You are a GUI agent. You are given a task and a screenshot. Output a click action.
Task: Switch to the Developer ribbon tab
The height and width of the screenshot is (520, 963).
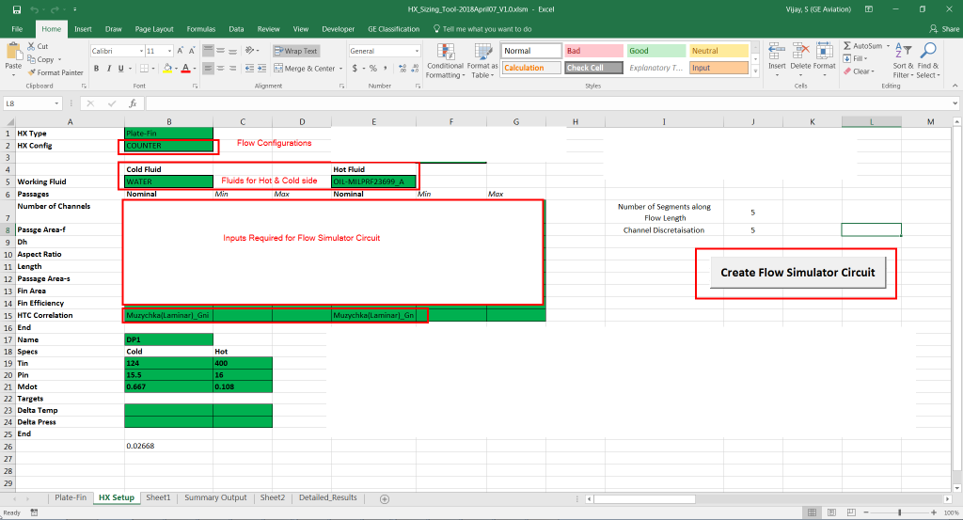[338, 29]
